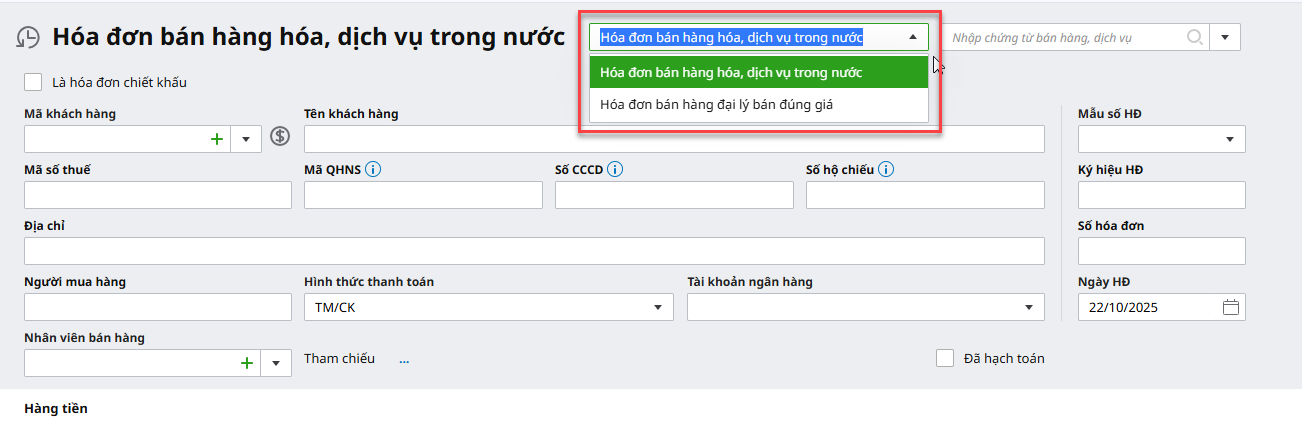Click the Tham chiếu ellipsis link

point(404,359)
